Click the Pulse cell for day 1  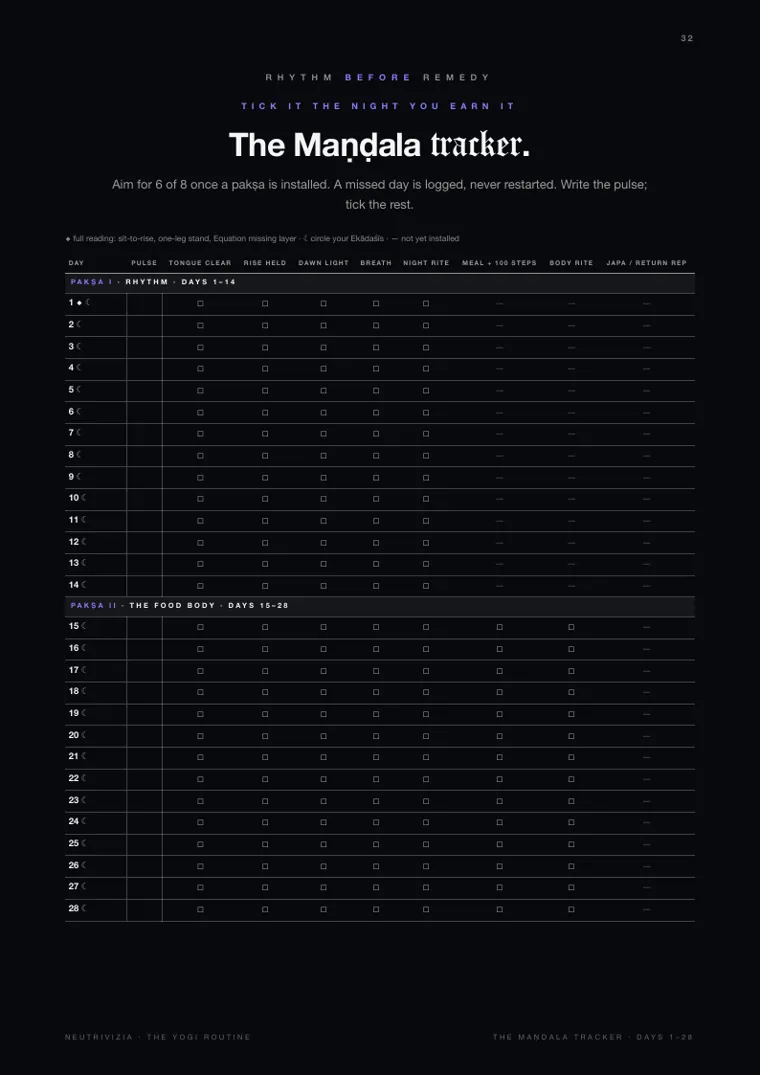145,304
